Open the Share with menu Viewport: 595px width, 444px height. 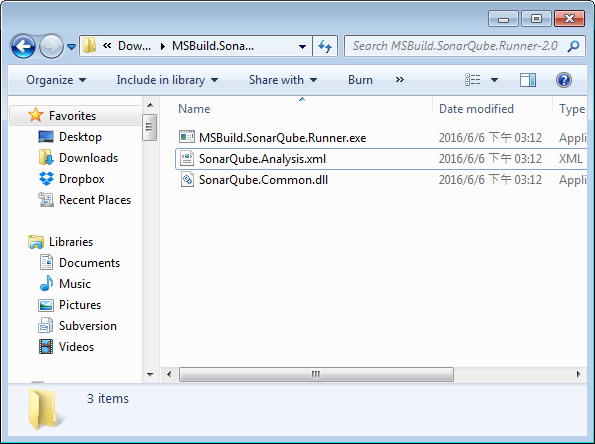point(283,80)
